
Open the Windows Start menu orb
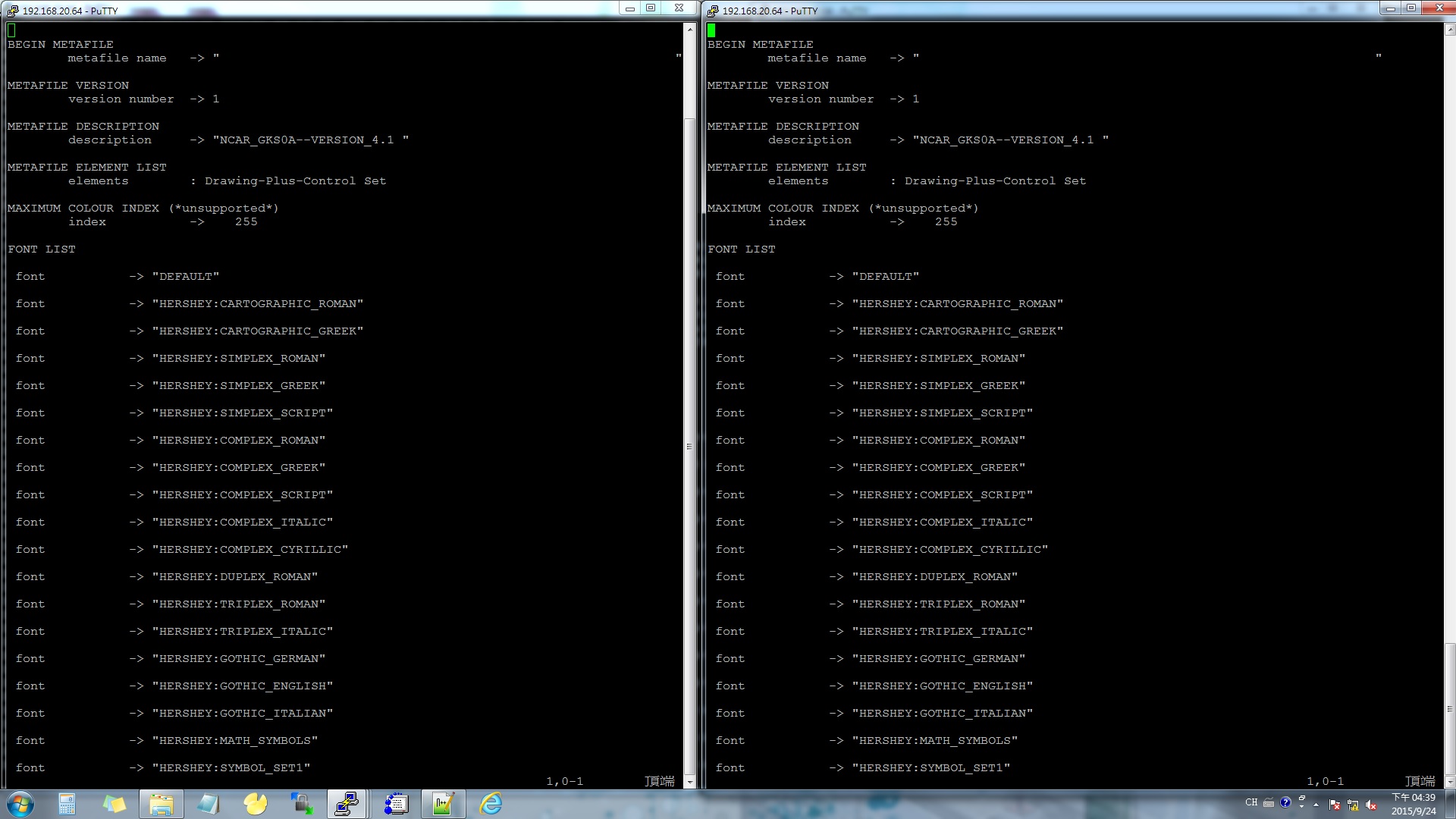tap(20, 804)
